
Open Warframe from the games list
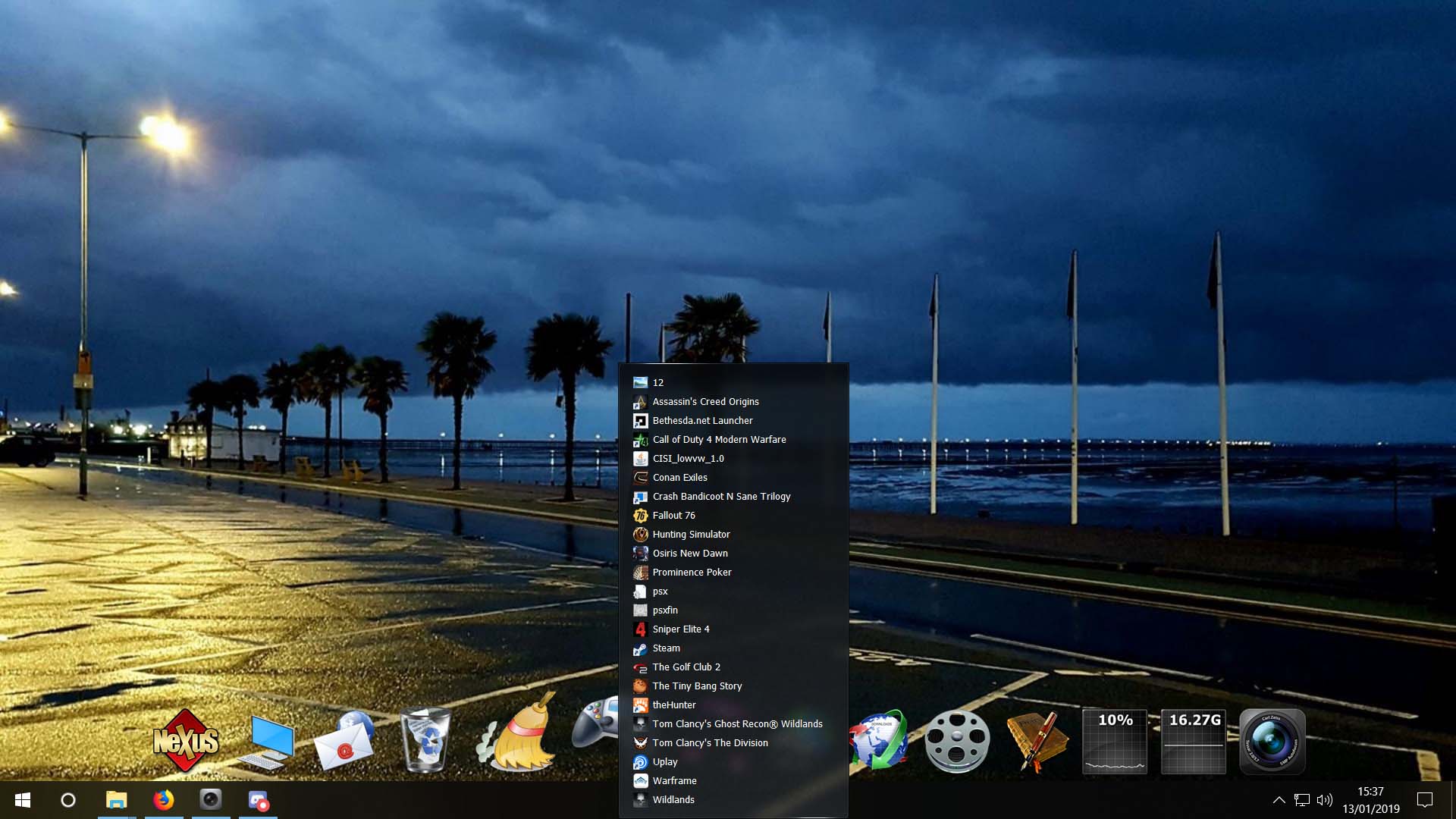(x=674, y=781)
